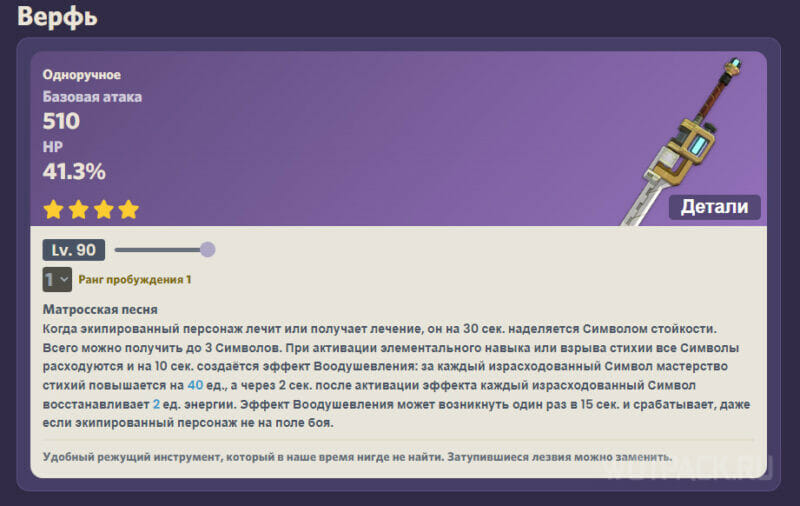The width and height of the screenshot is (800, 506).
Task: Open the Детали button on weapon card
Action: click(x=714, y=207)
